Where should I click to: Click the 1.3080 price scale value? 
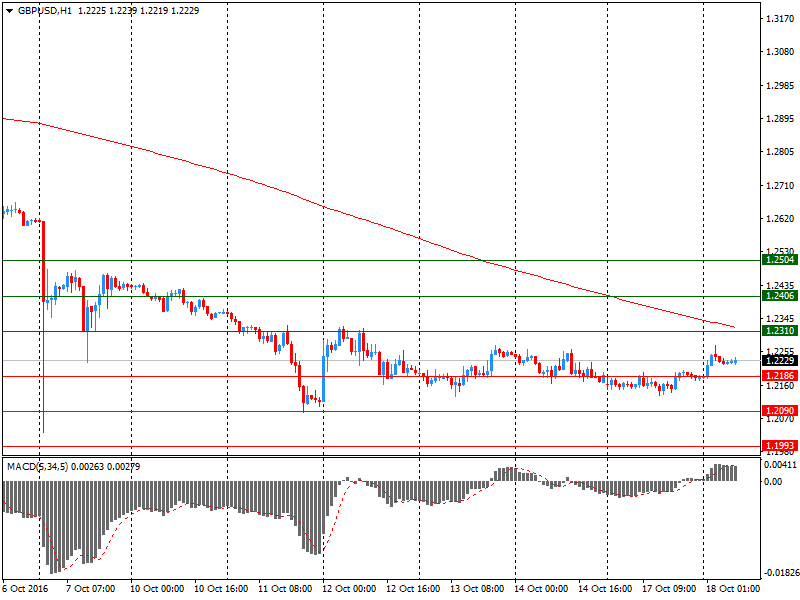coord(780,52)
